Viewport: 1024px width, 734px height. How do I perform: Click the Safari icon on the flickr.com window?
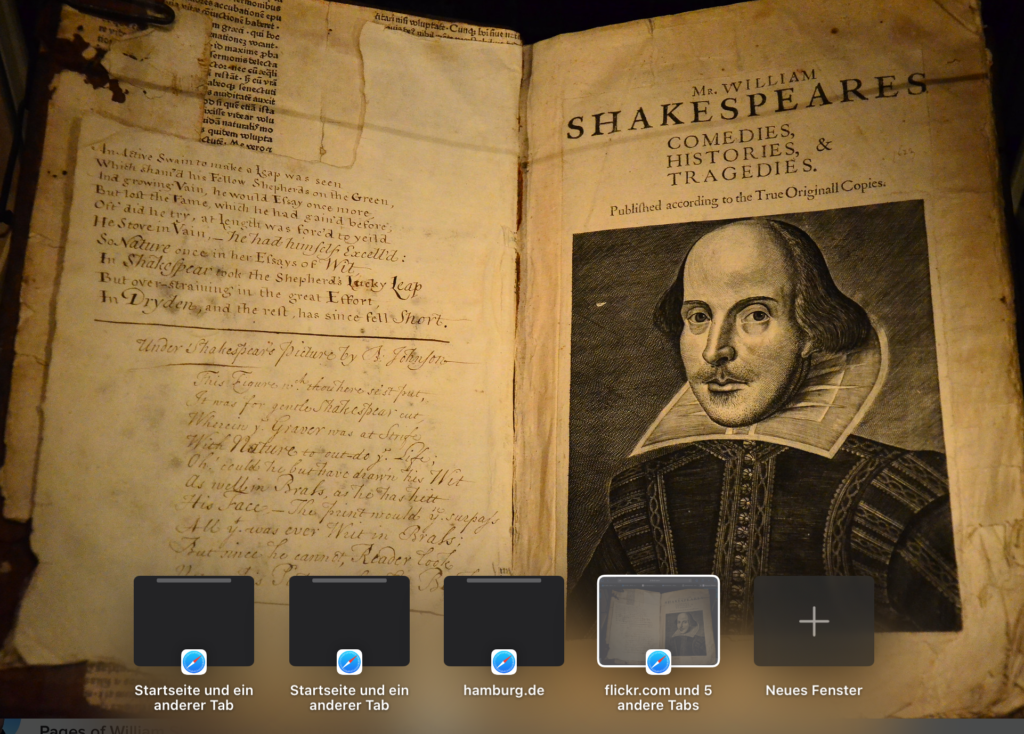point(658,661)
